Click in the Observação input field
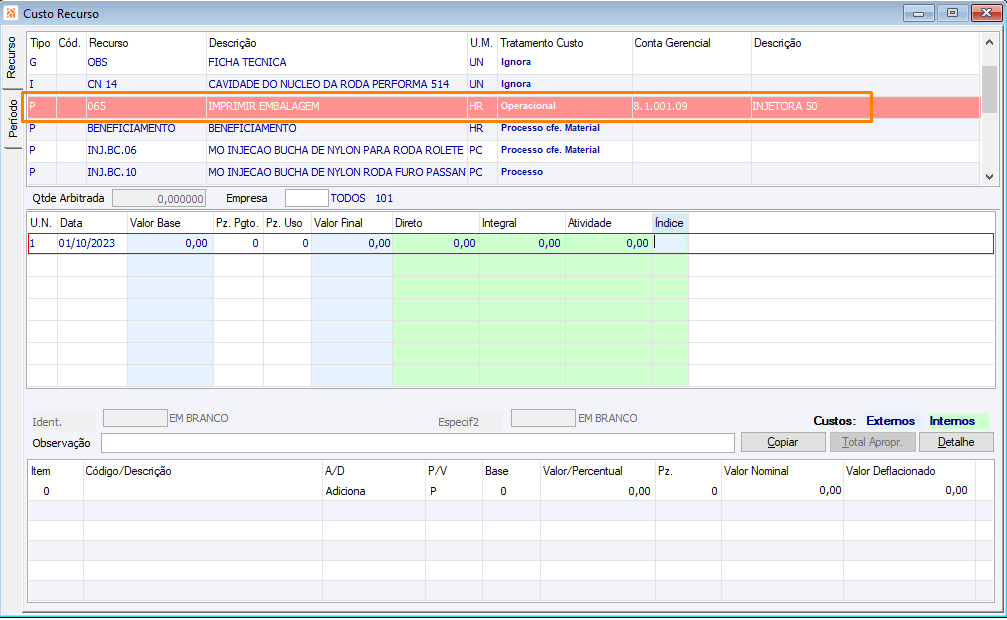Screen dimensions: 1007x620 (417, 443)
